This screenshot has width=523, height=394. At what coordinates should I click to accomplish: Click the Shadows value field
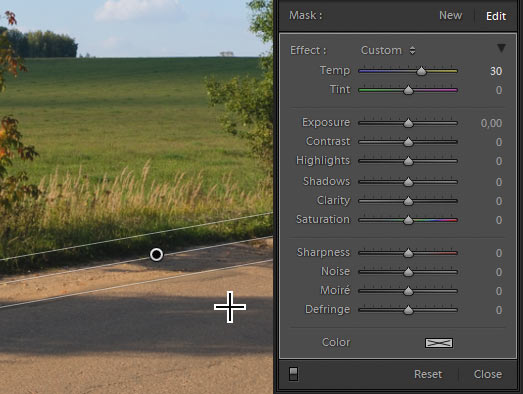[499, 182]
